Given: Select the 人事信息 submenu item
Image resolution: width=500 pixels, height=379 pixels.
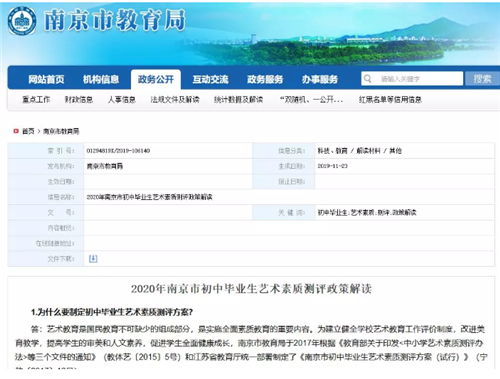Looking at the screenshot, I should (x=122, y=99).
